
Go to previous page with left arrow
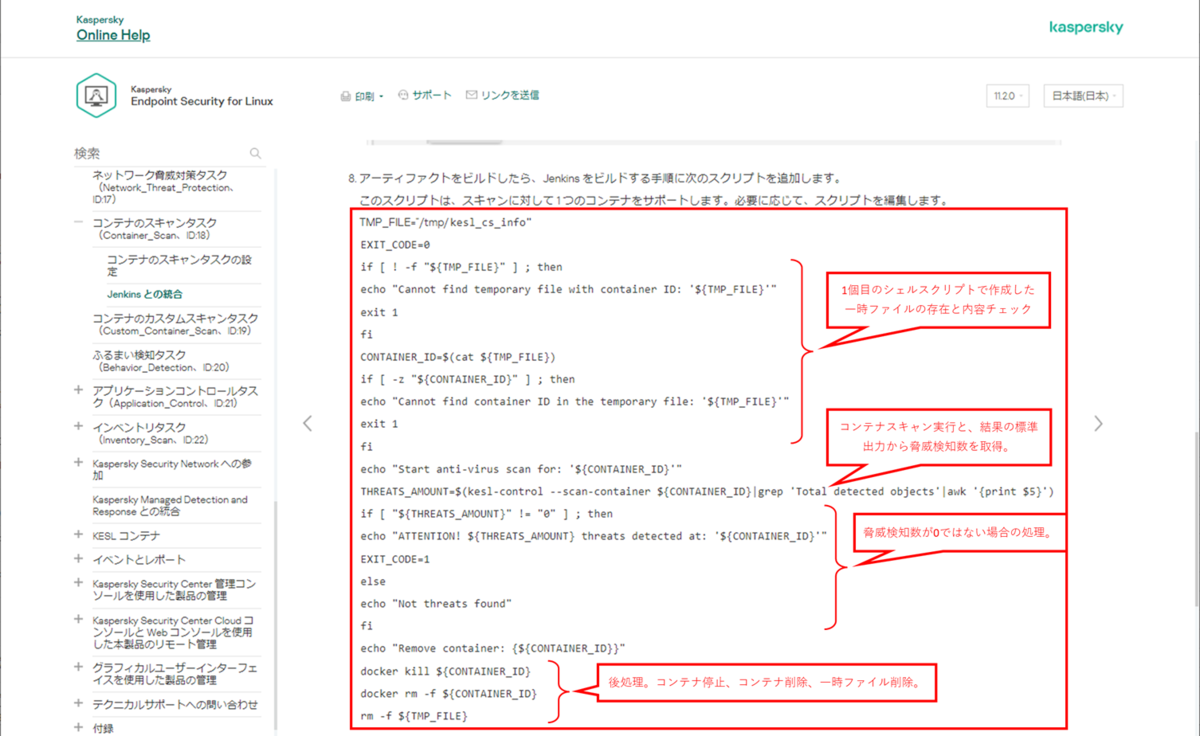coord(307,423)
